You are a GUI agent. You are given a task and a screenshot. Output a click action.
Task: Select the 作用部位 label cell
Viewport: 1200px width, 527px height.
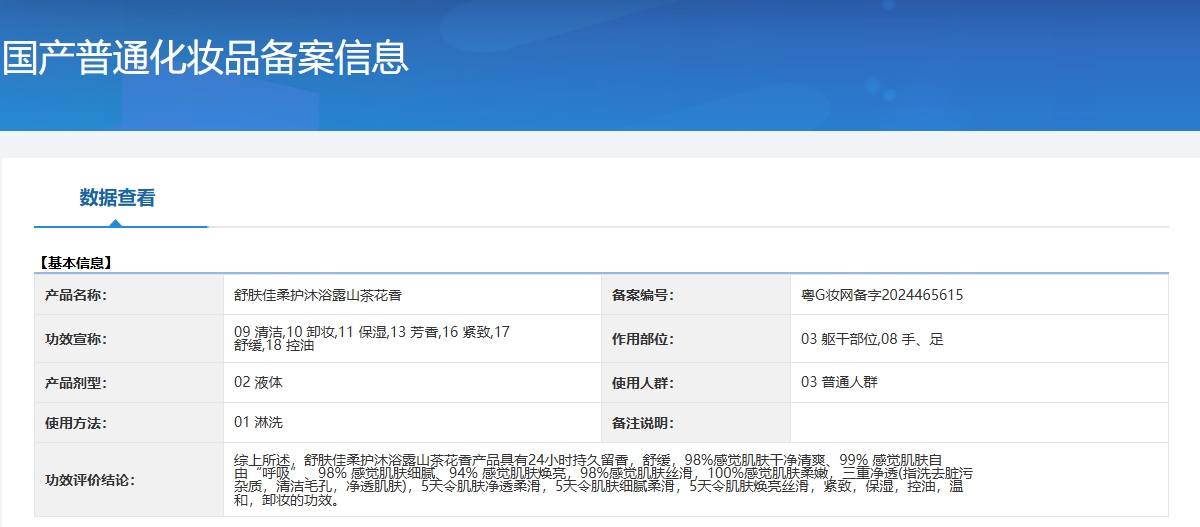pyautogui.click(x=643, y=339)
